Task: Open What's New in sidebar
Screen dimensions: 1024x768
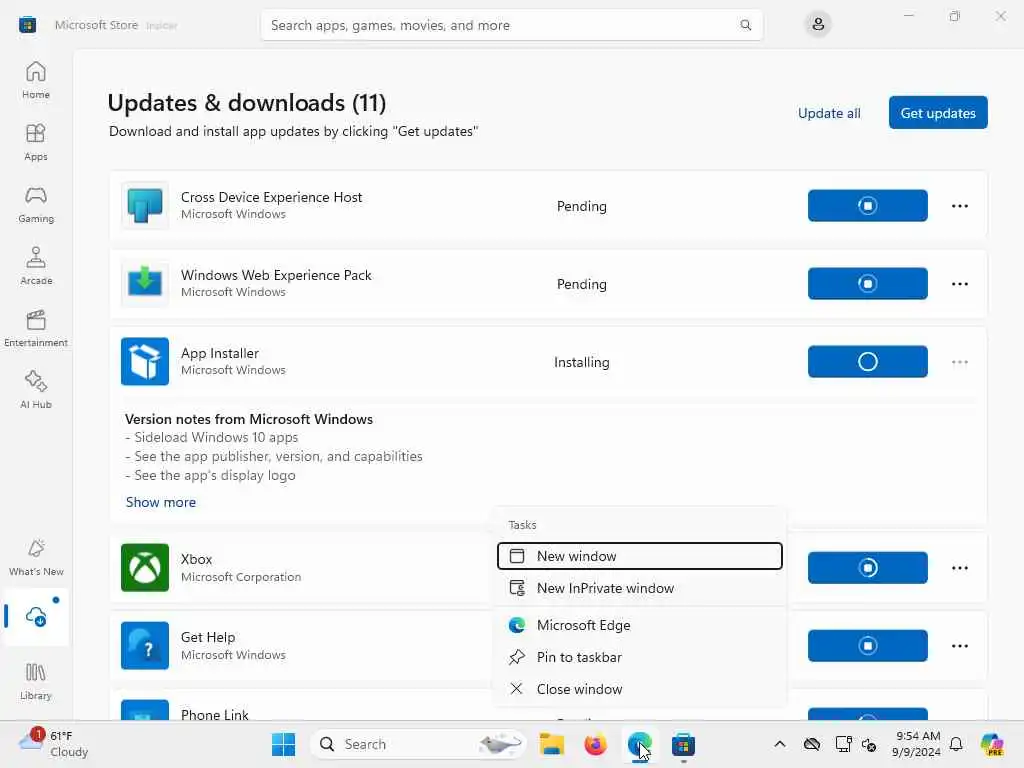Action: 36,557
